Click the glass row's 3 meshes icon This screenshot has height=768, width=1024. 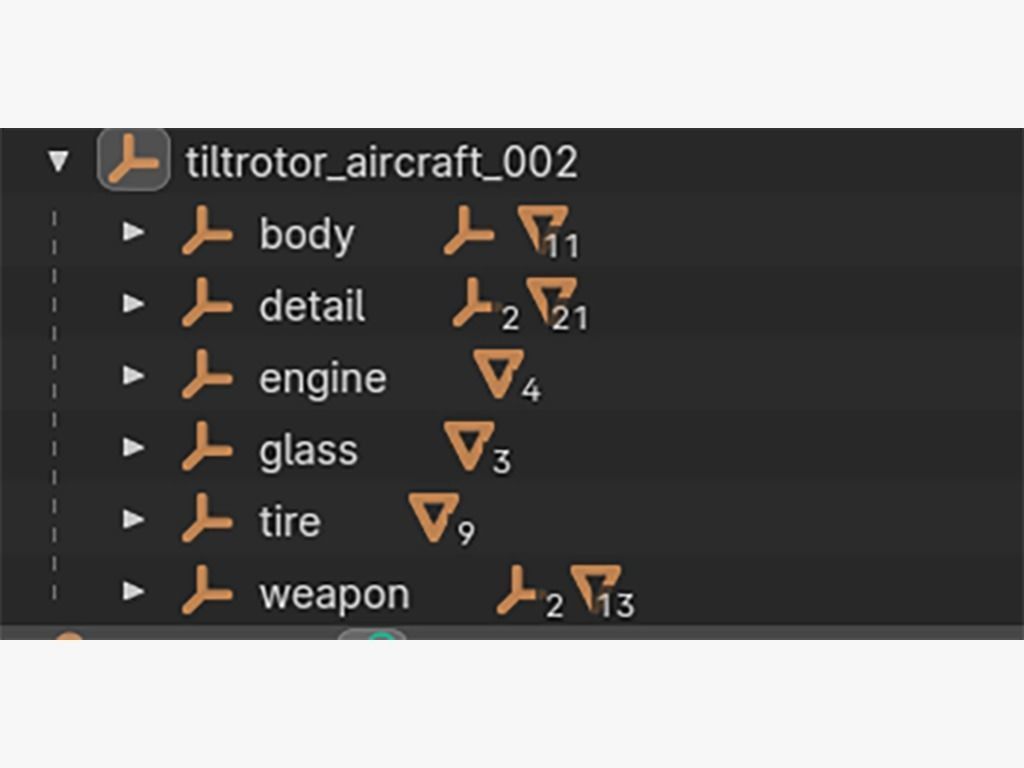point(469,446)
